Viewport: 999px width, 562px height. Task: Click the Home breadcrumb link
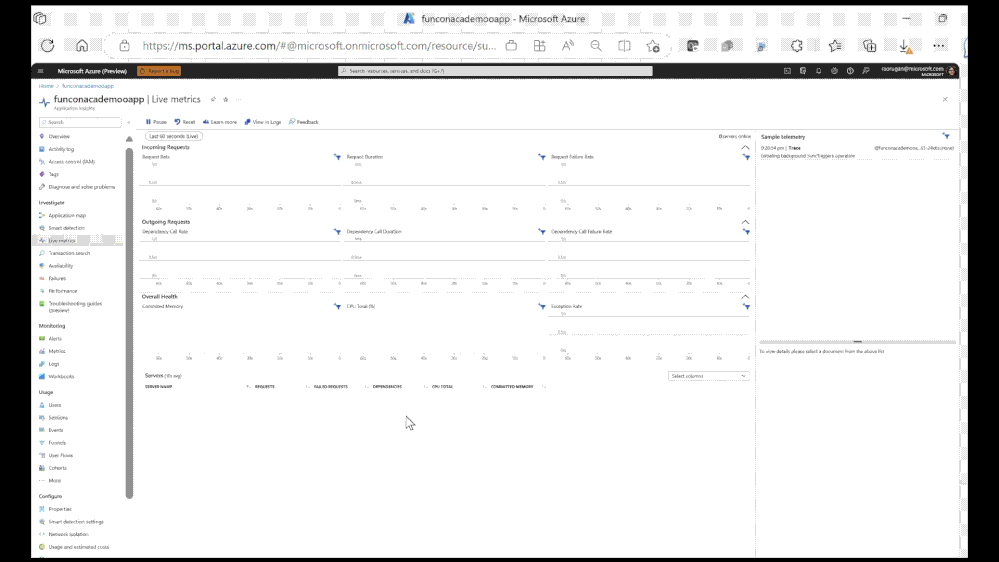coord(46,86)
